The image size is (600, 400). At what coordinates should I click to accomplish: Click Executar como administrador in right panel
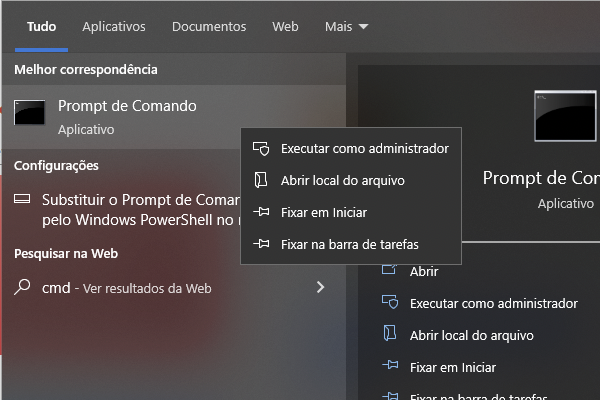[x=494, y=304]
